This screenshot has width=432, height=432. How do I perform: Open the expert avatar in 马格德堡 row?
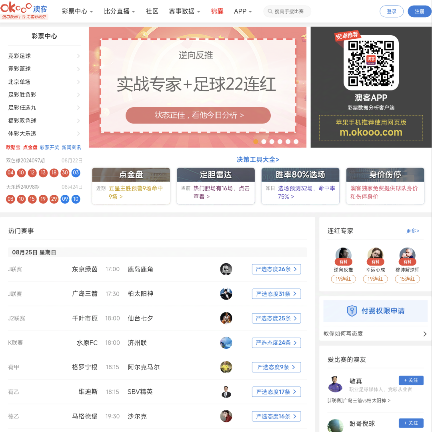(226, 416)
